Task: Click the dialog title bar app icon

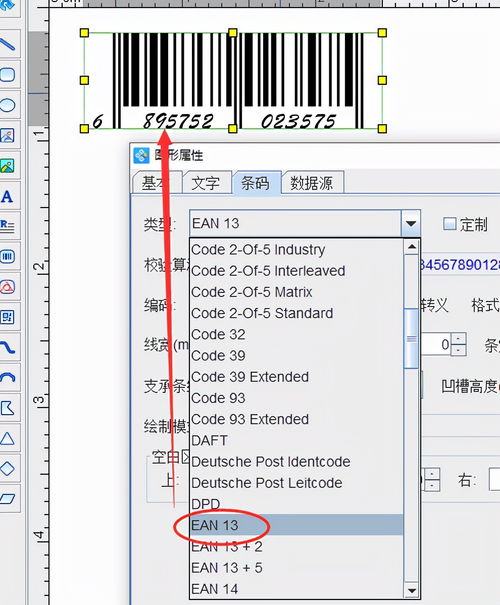Action: click(x=141, y=155)
